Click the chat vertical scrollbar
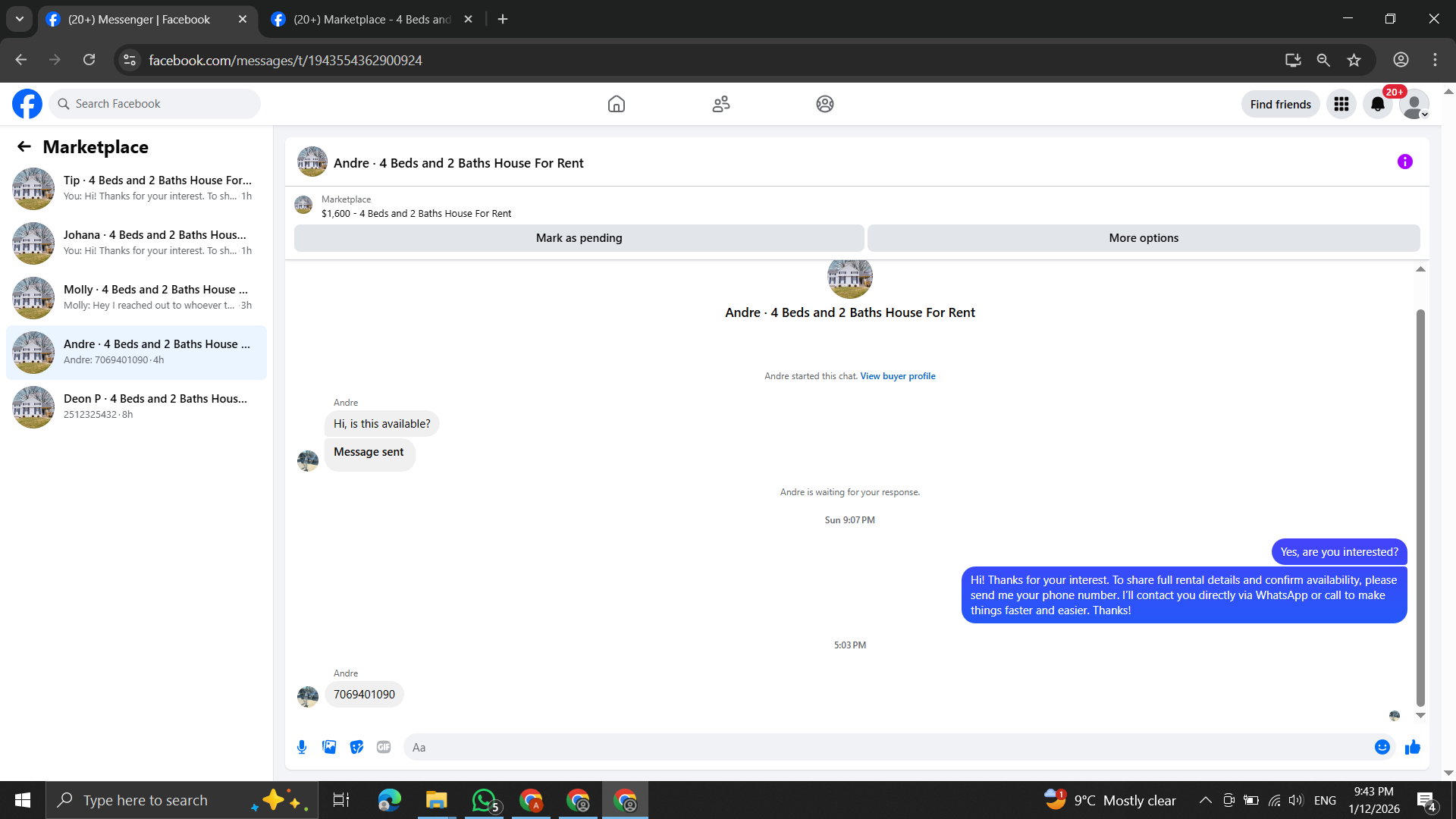1456x819 pixels. [1420, 508]
